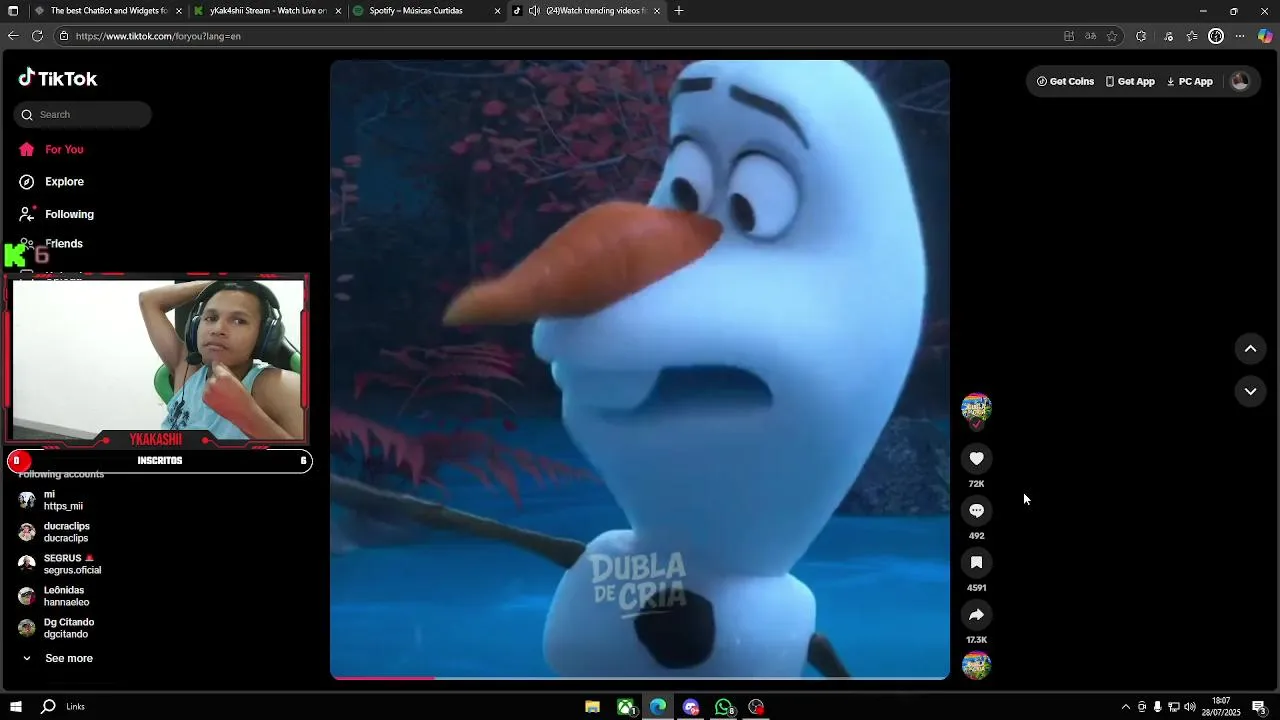Like the video with the heart icon
The height and width of the screenshot is (720, 1280).
976,459
